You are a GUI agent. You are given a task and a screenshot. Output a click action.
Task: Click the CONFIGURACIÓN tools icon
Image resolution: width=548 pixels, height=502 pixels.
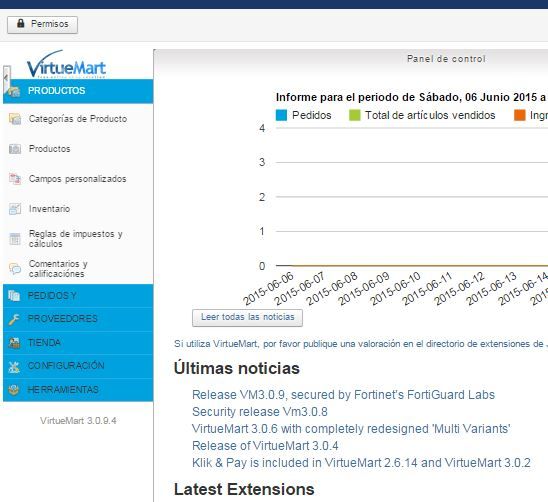pyautogui.click(x=14, y=366)
